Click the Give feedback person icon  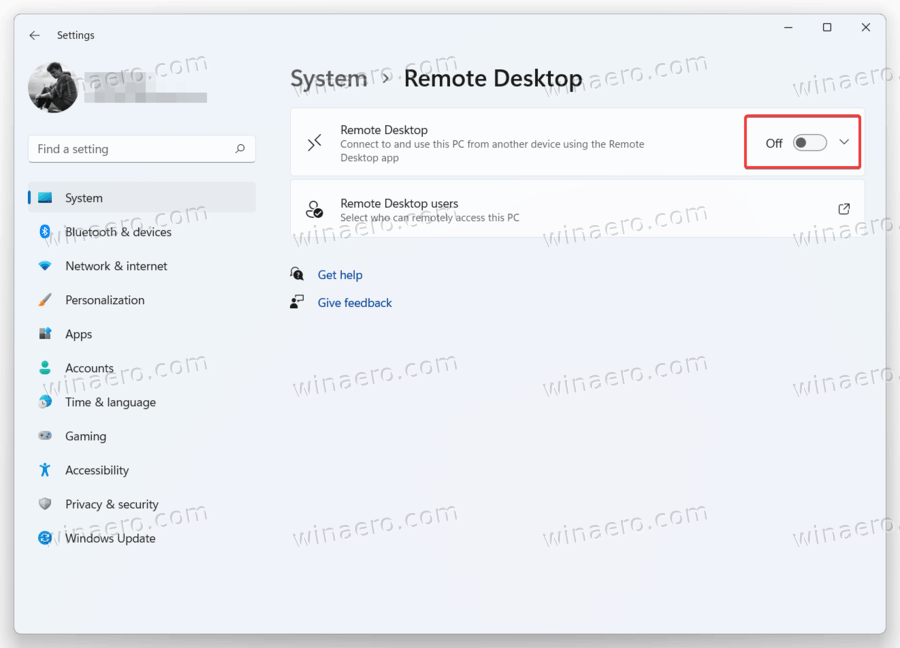click(297, 301)
